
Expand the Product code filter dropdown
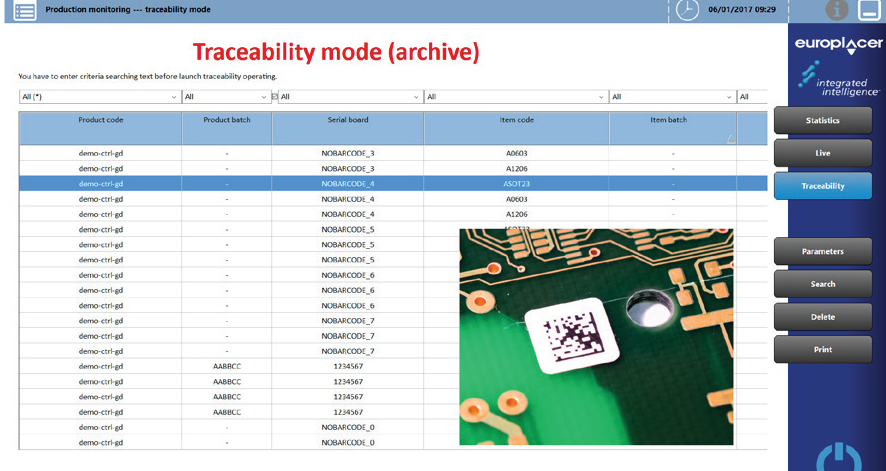pyautogui.click(x=173, y=97)
